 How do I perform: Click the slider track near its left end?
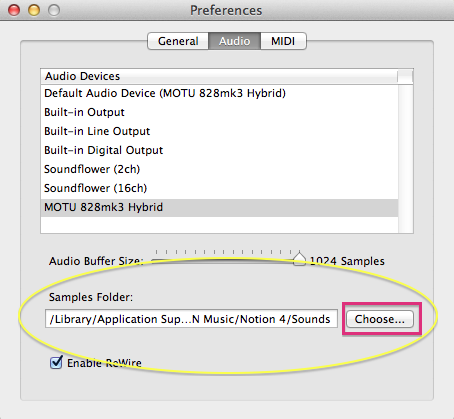coord(158,261)
